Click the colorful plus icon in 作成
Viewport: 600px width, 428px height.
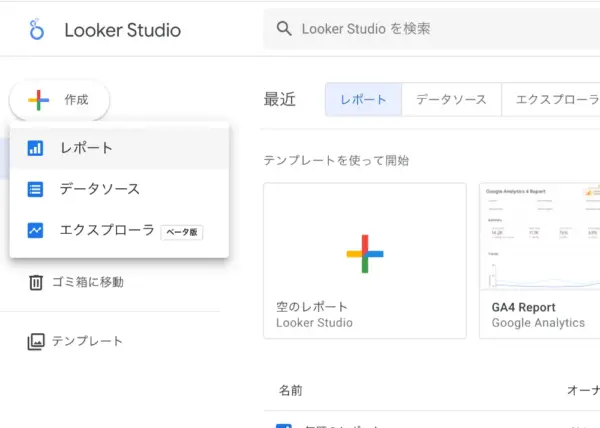coord(38,100)
